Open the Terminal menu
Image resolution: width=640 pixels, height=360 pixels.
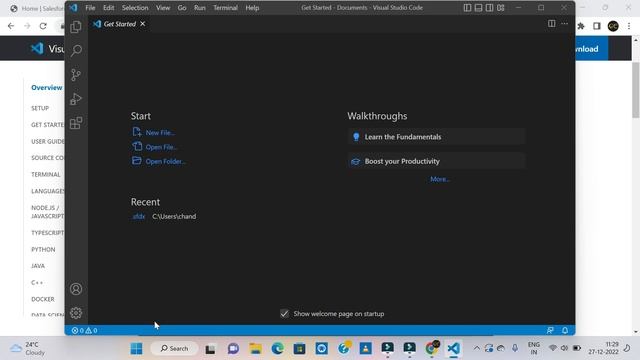tap(225, 8)
